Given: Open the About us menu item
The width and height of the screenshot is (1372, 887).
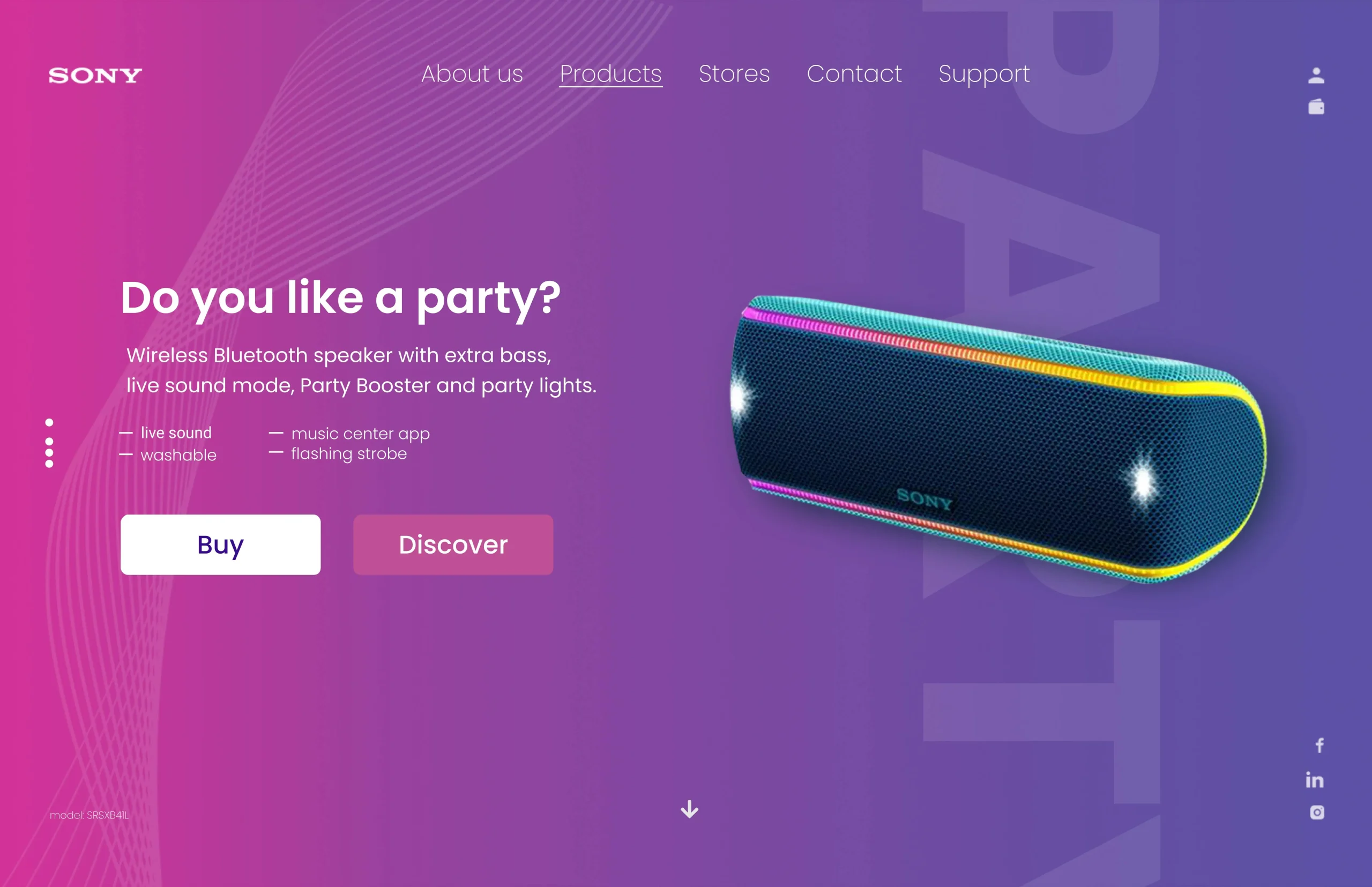Looking at the screenshot, I should pos(472,74).
